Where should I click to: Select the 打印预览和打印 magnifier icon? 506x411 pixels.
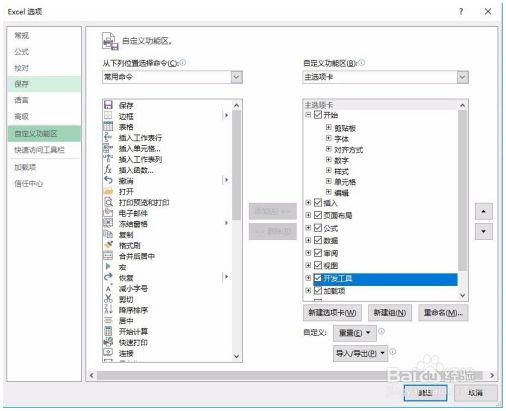point(108,202)
